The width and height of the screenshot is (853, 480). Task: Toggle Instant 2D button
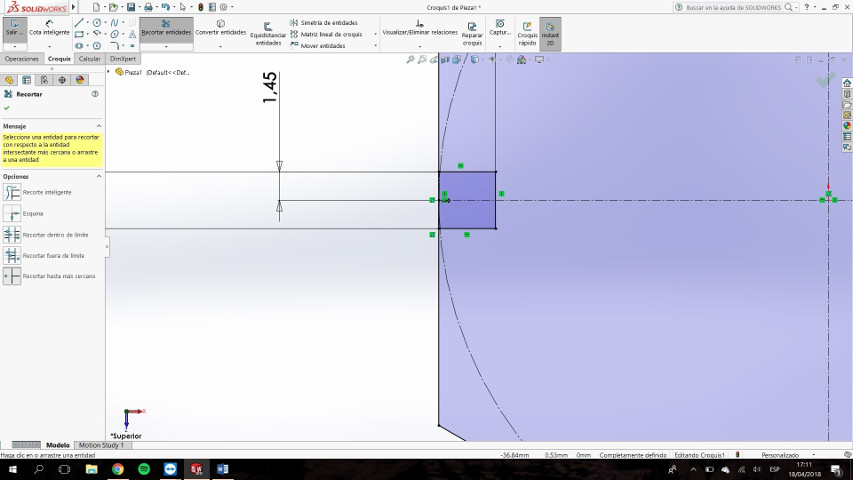[550, 34]
